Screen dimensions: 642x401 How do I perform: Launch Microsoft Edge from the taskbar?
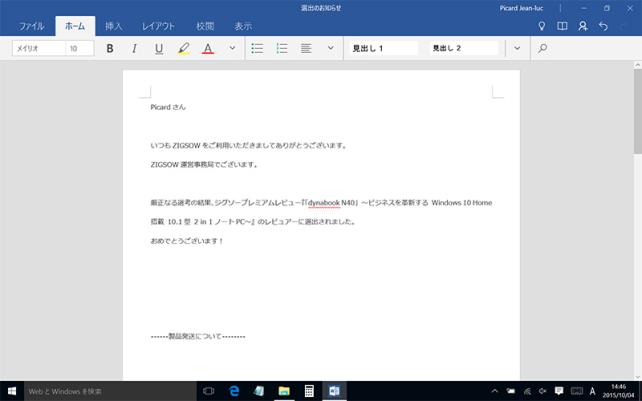pos(234,391)
